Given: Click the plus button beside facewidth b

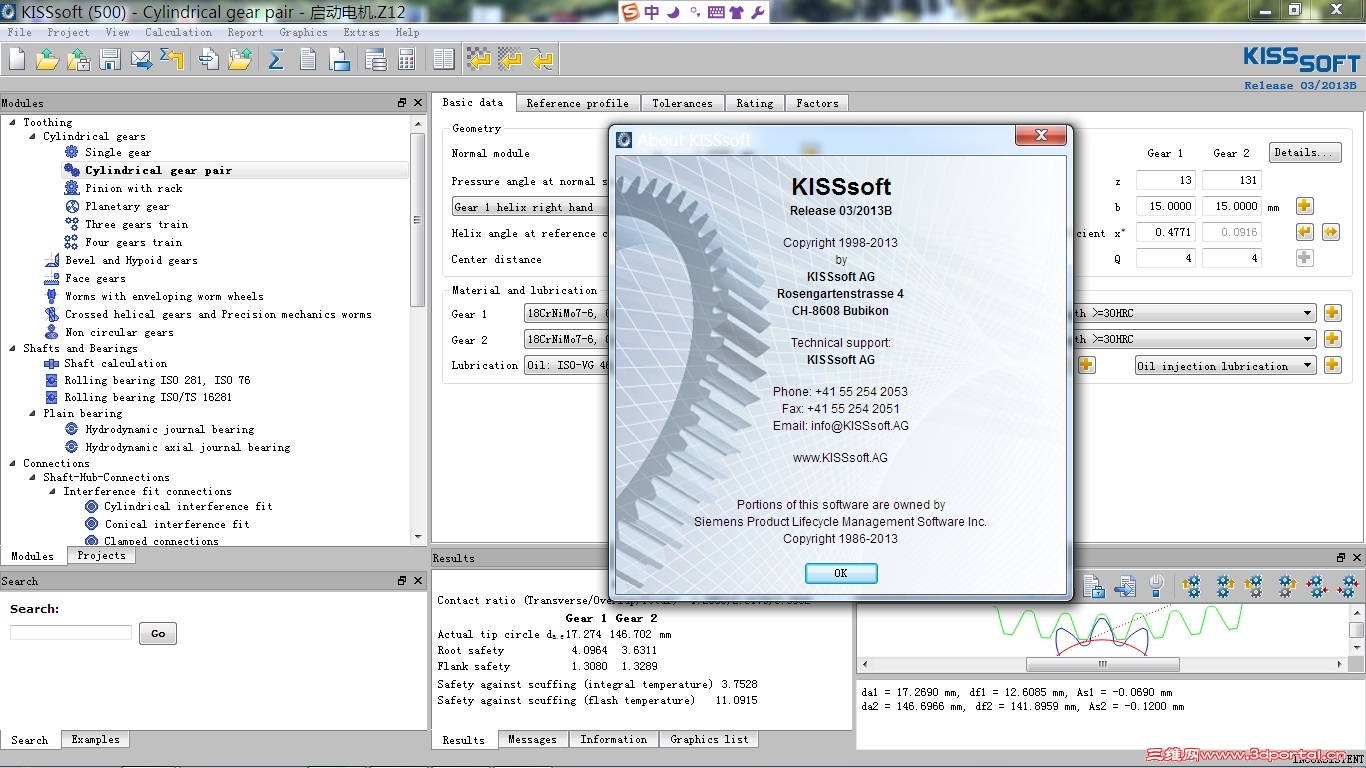Looking at the screenshot, I should click(x=1304, y=206).
